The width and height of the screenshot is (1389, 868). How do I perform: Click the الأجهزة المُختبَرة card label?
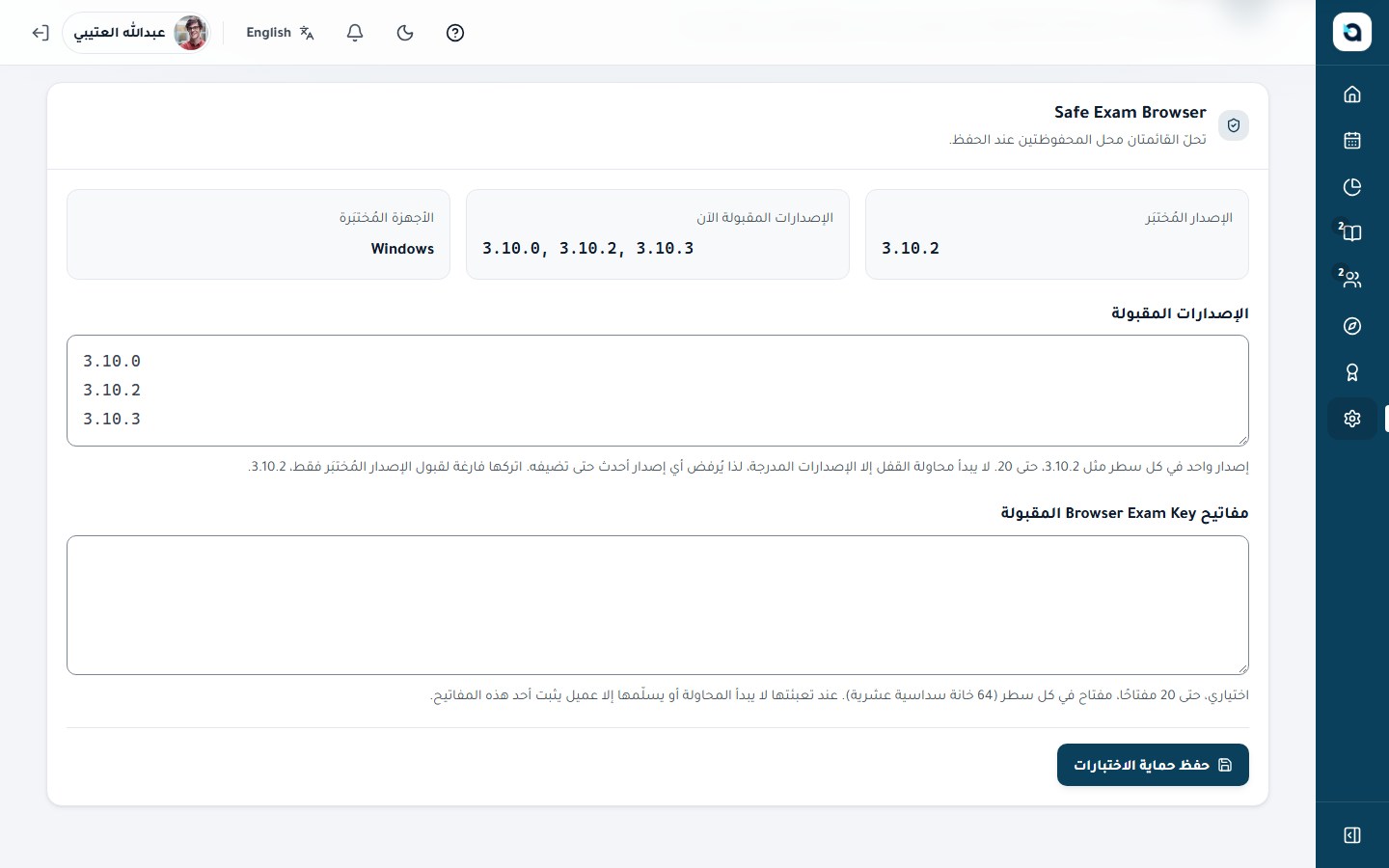[x=386, y=217]
